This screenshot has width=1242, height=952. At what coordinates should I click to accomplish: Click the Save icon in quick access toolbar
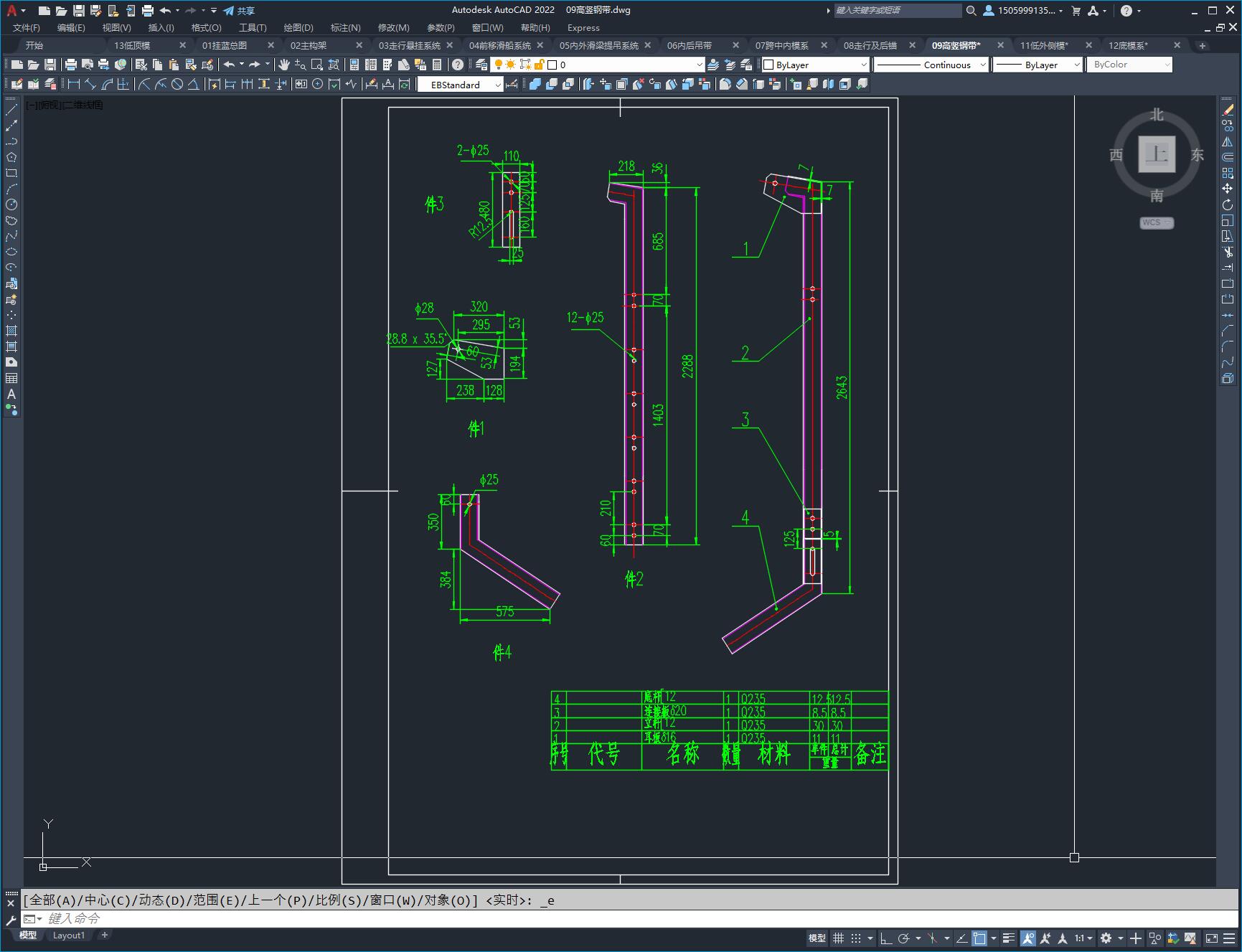(x=79, y=11)
